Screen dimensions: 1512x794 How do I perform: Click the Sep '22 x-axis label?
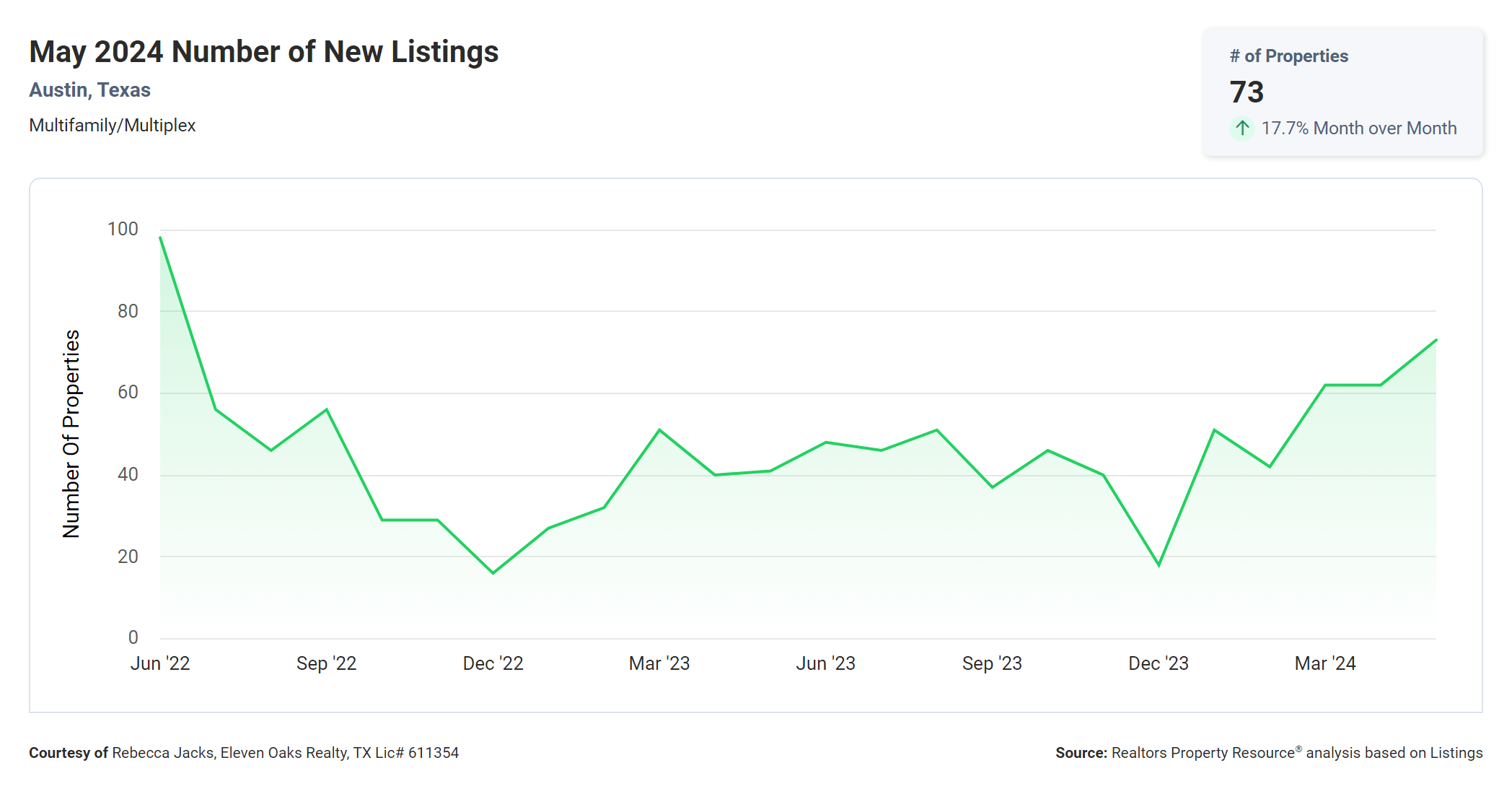pos(326,663)
